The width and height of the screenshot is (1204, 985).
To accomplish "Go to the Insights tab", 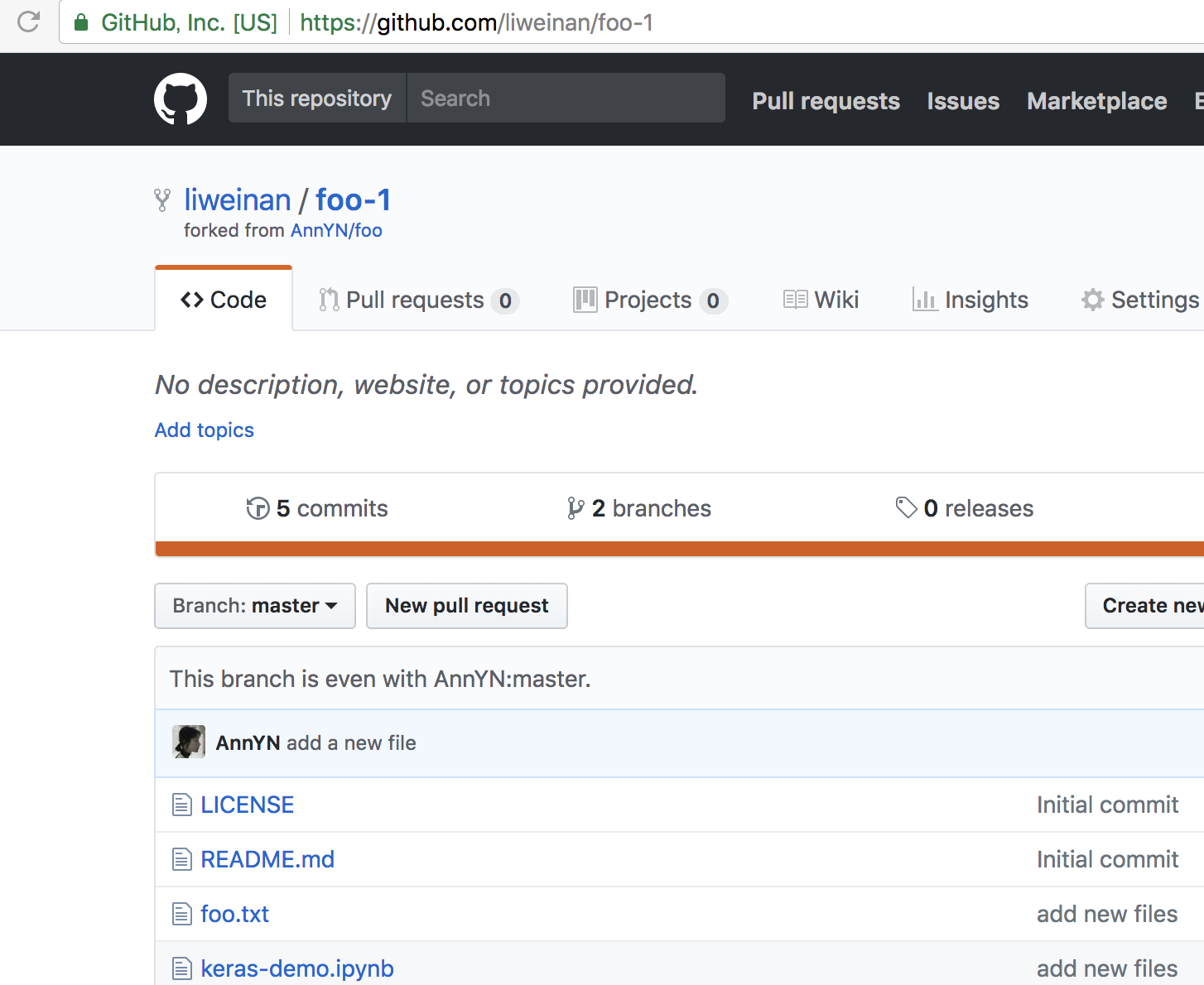I will tap(970, 300).
